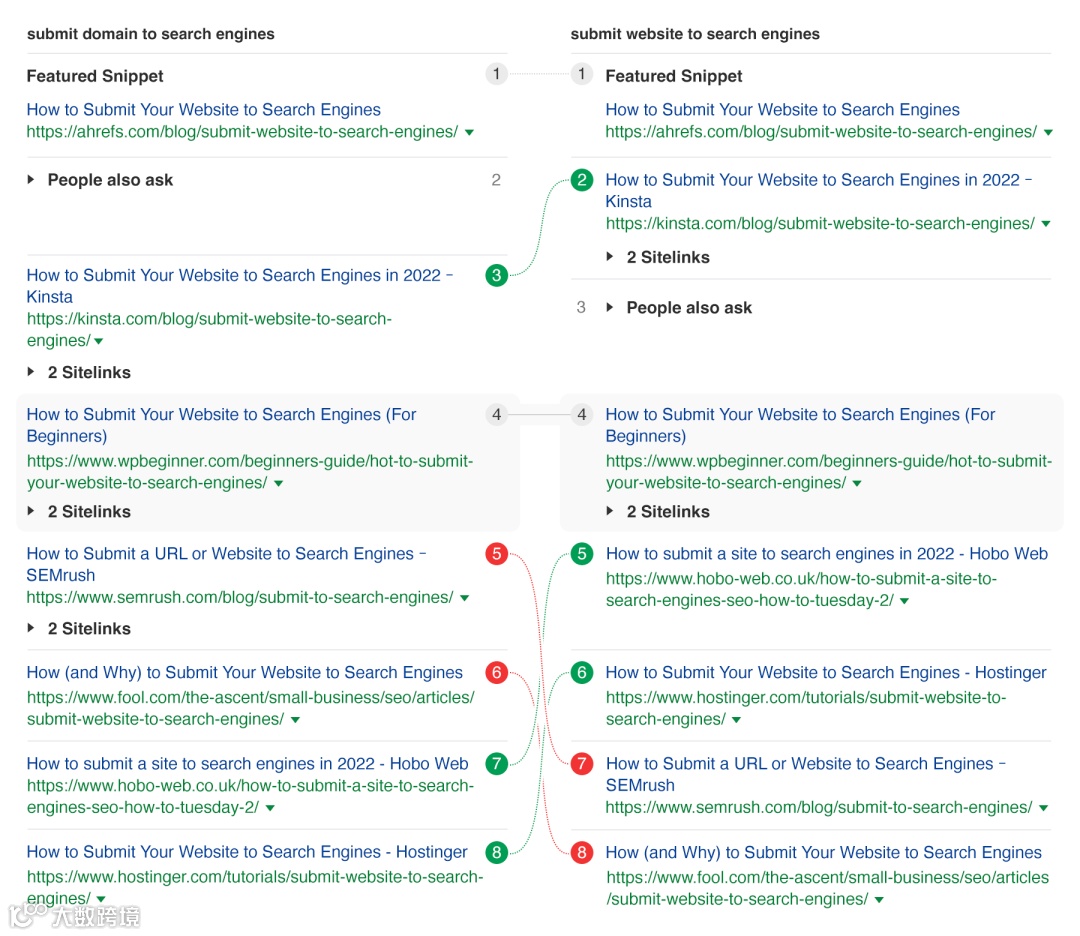Open right column ahrefs.com blog URL
The image size is (1080, 936).
coord(821,132)
